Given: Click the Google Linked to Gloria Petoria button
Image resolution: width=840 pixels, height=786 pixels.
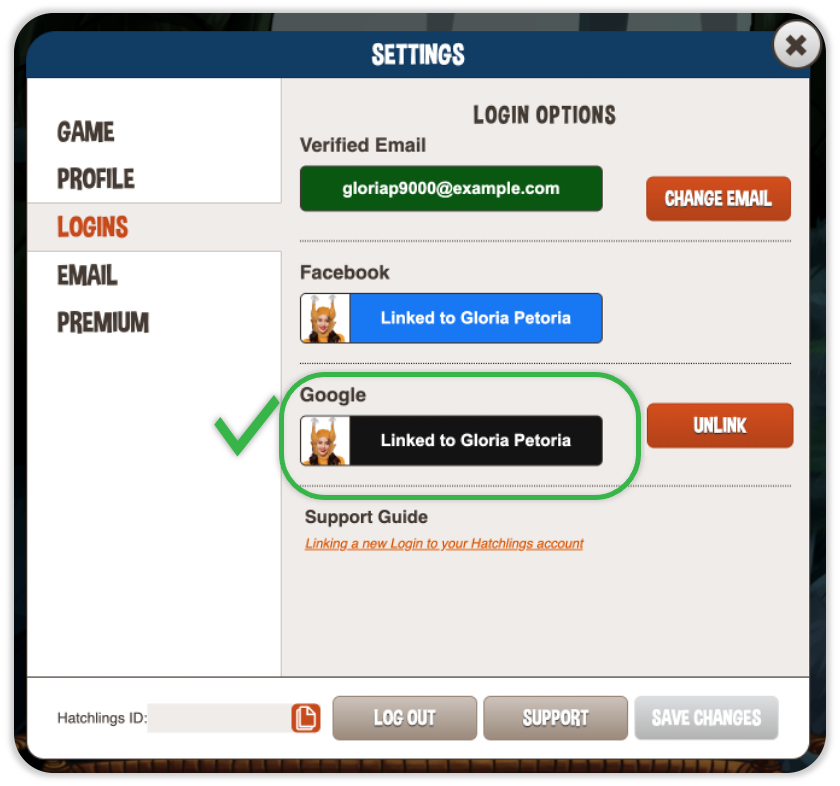Looking at the screenshot, I should coord(451,440).
